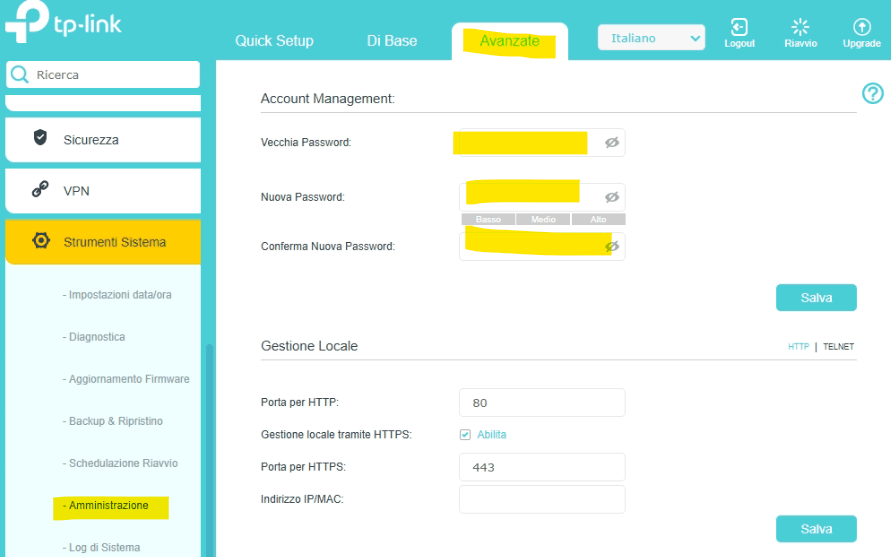891x557 pixels.
Task: Click the Riavvio reboot icon
Action: pos(800,28)
